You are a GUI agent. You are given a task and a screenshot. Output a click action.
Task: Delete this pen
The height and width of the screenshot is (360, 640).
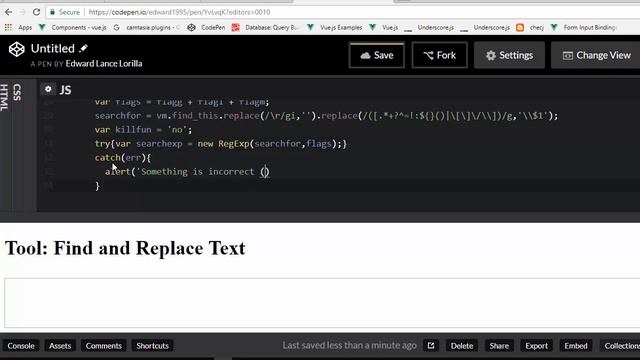(x=462, y=346)
